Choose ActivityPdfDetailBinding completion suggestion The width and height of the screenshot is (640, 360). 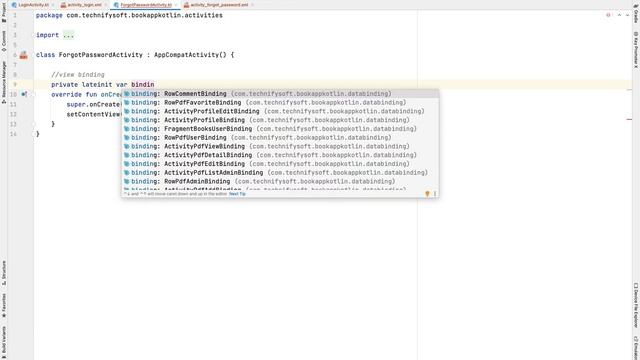(280, 155)
